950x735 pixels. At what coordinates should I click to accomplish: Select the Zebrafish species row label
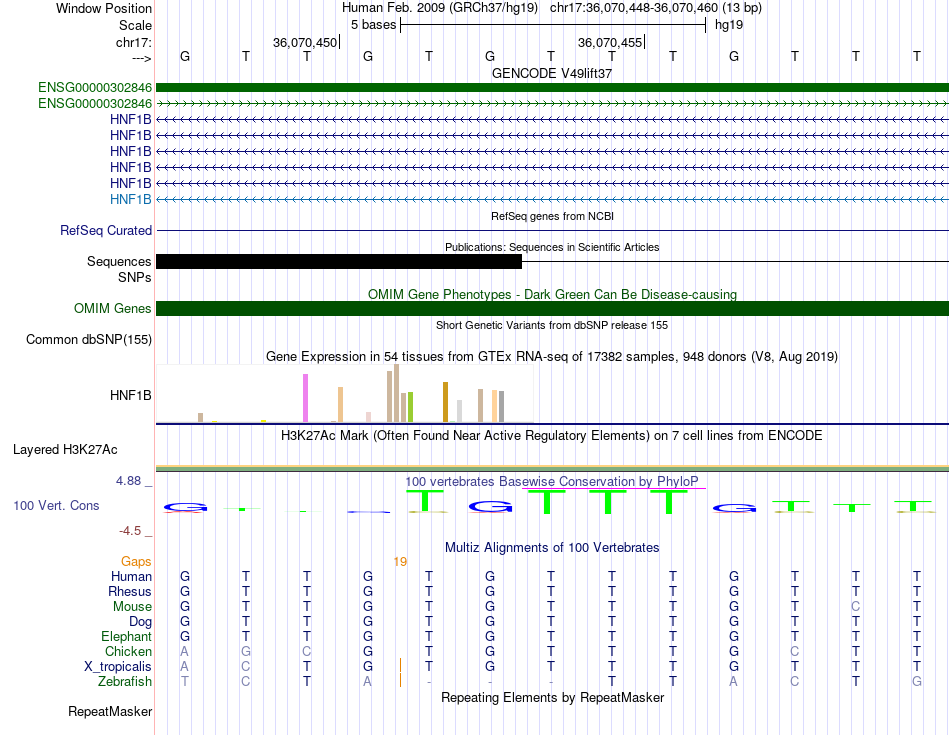pyautogui.click(x=125, y=682)
